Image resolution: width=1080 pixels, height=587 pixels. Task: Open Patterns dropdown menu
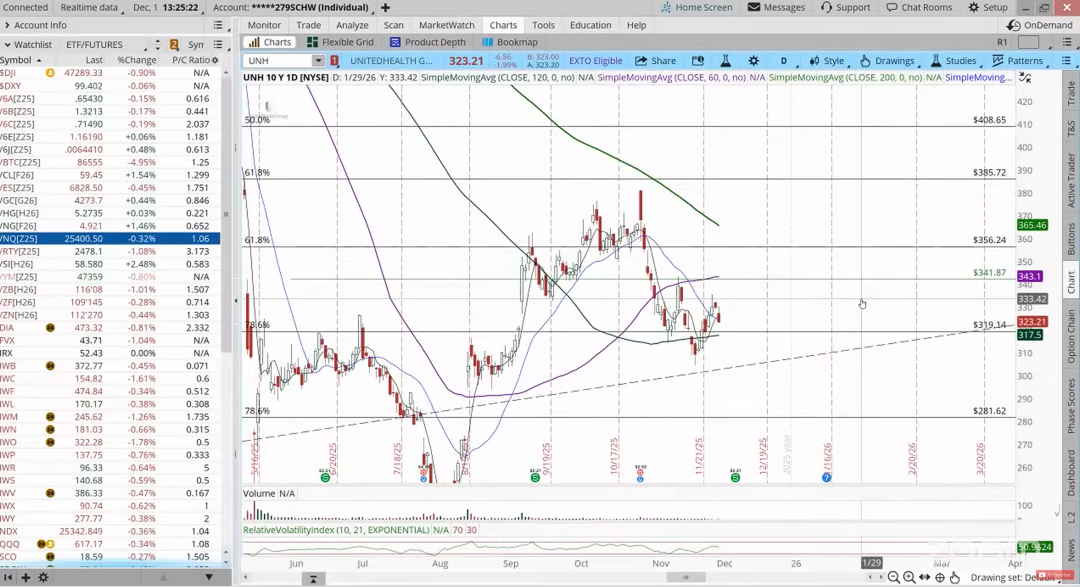tap(1021, 61)
